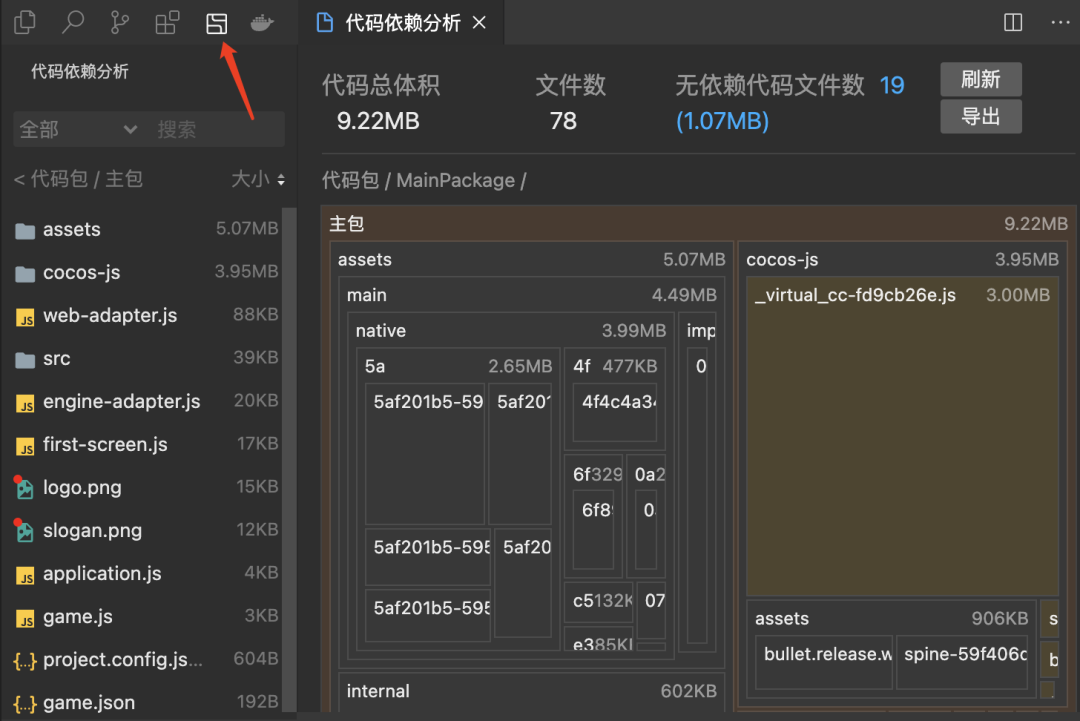Select the _virtual_cc-fd9cb26e.js treemap block

[902, 437]
